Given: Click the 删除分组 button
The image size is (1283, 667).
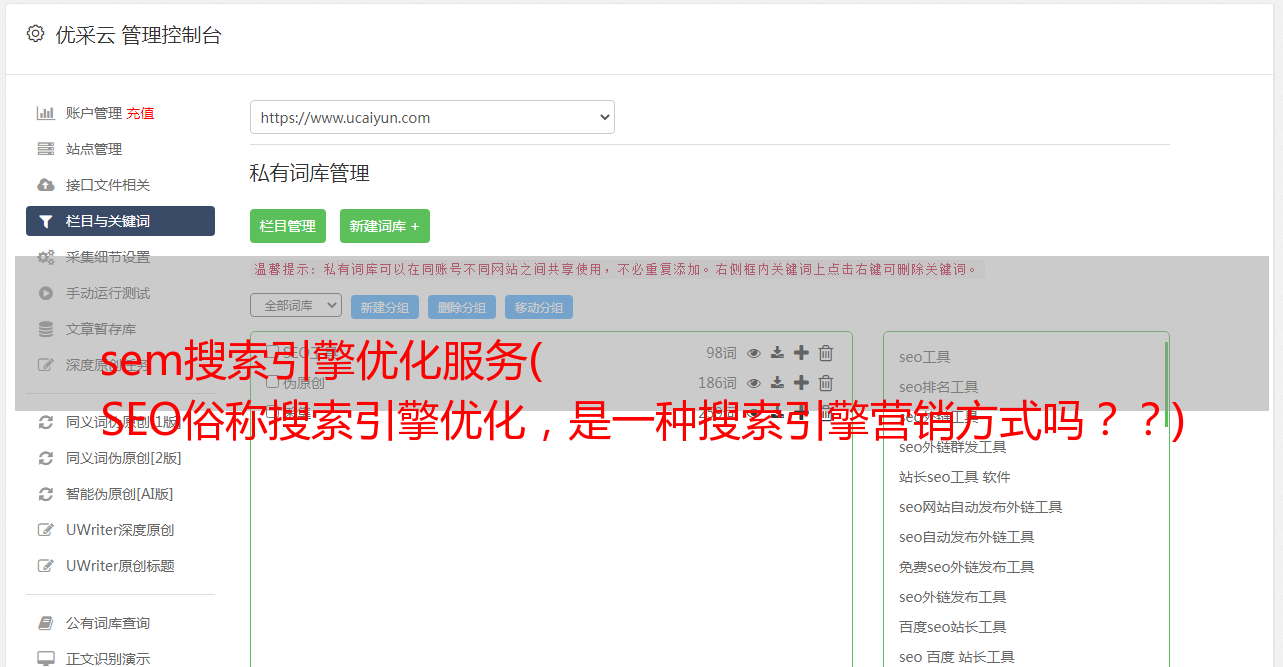Looking at the screenshot, I should pyautogui.click(x=462, y=307).
